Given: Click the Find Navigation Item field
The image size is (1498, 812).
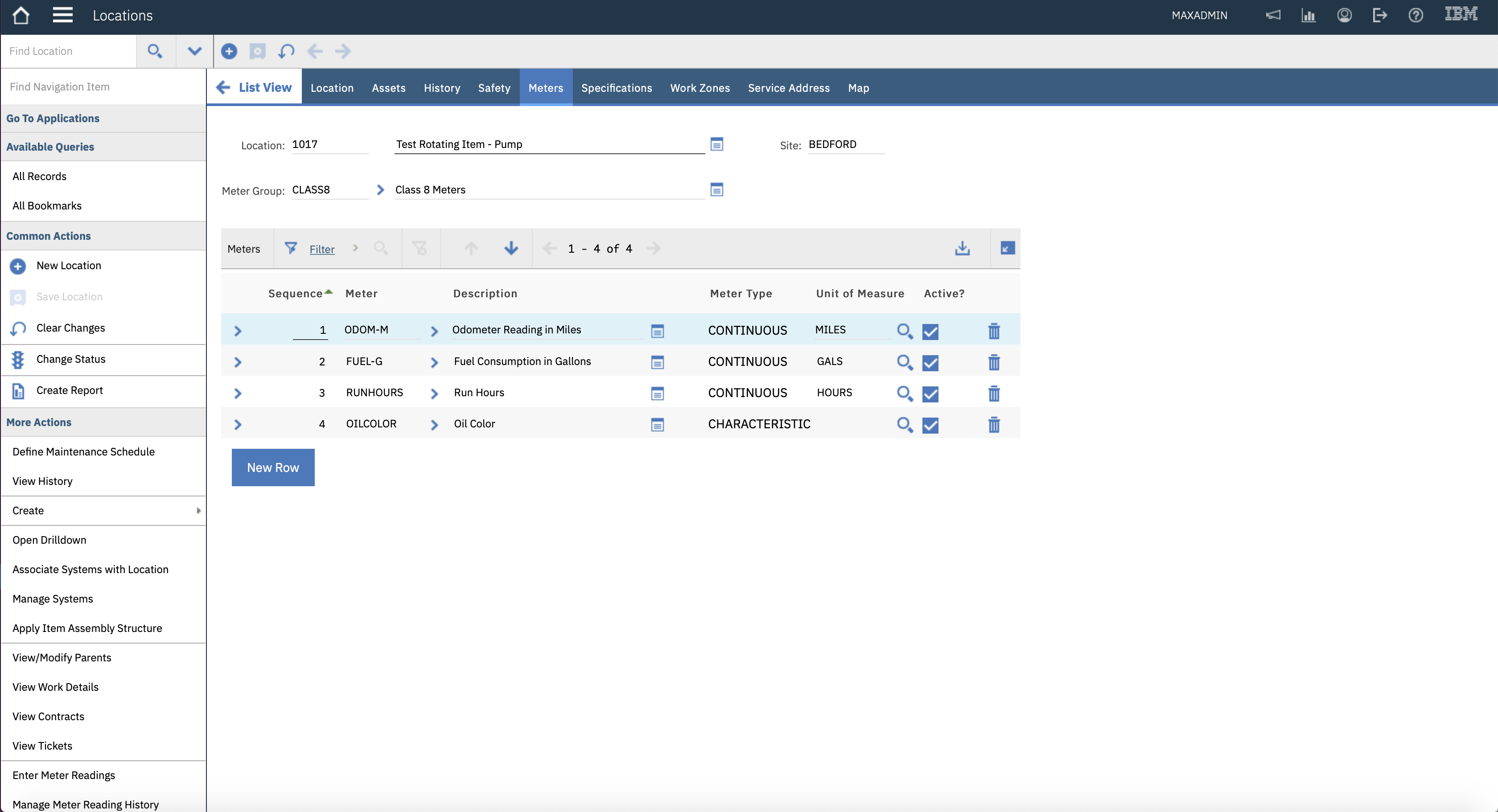Looking at the screenshot, I should point(103,86).
